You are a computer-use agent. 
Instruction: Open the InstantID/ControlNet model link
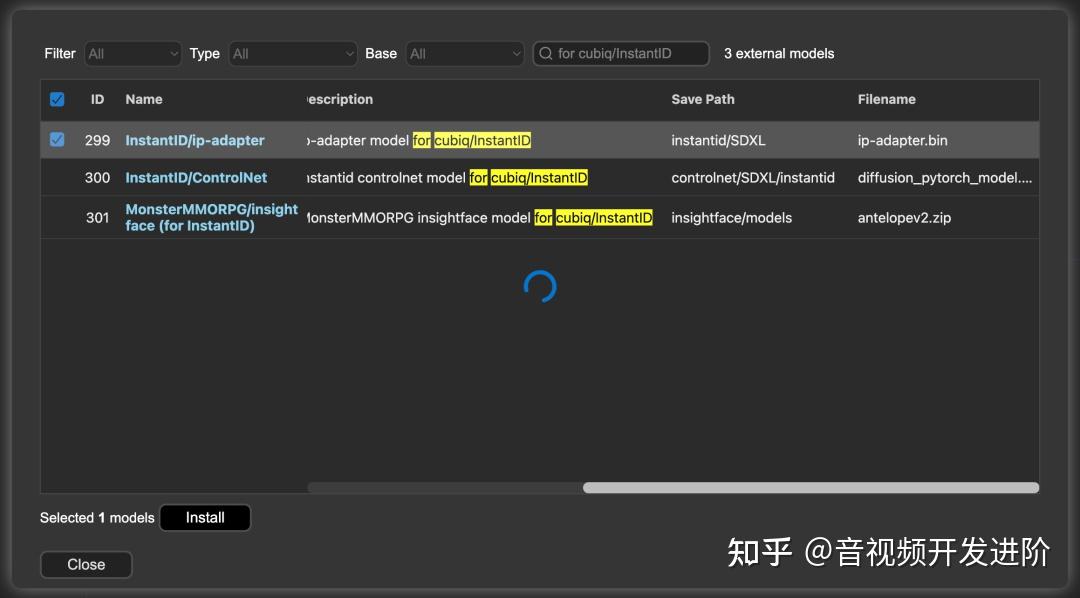(x=195, y=177)
